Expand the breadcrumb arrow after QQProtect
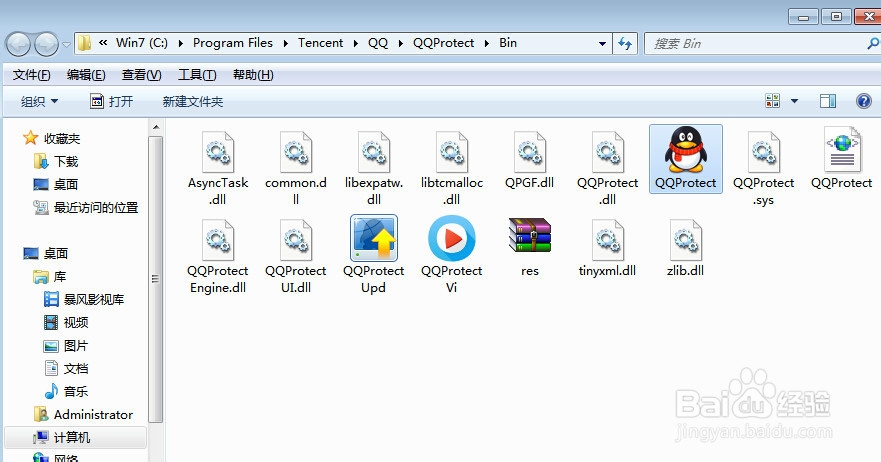Viewport: 881px width, 462px height. pyautogui.click(x=487, y=43)
